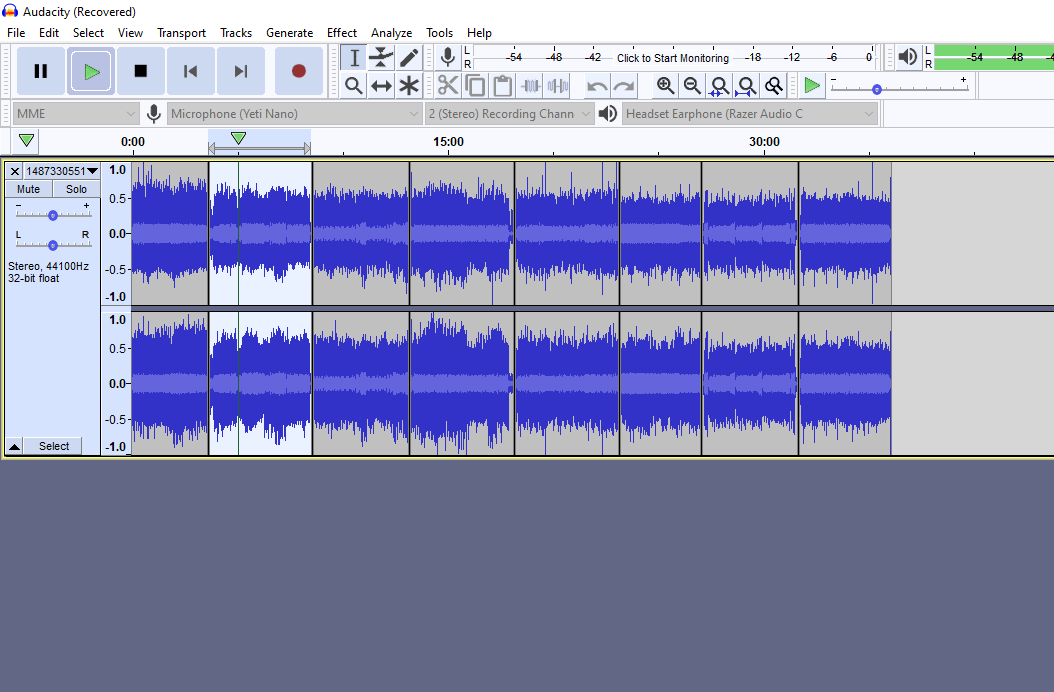This screenshot has height=692, width=1054.
Task: Open the File menu
Action: (16, 32)
